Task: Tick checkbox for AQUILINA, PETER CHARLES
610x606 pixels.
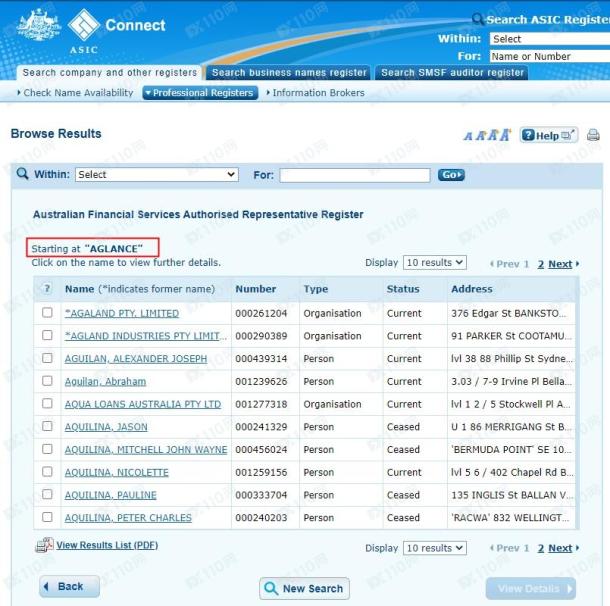Action: (x=47, y=517)
